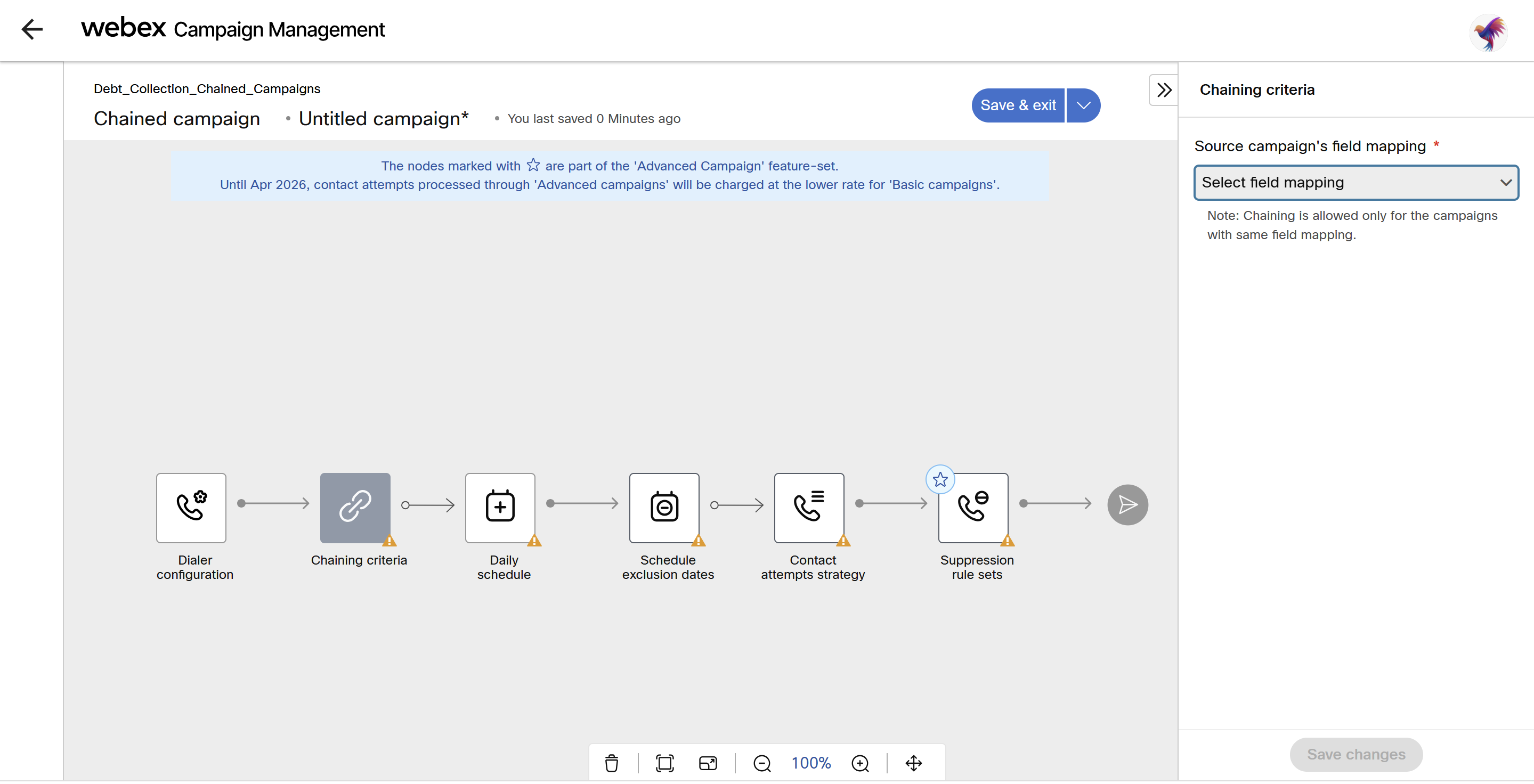
Task: Click the zoom out magnifier icon
Action: coord(761,763)
